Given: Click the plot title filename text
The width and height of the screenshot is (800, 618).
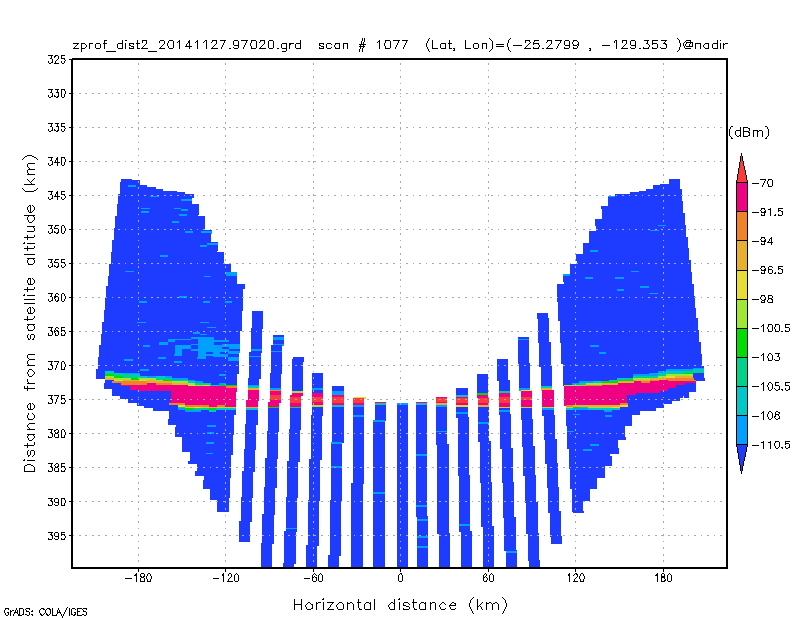Looking at the screenshot, I should click(x=187, y=45).
